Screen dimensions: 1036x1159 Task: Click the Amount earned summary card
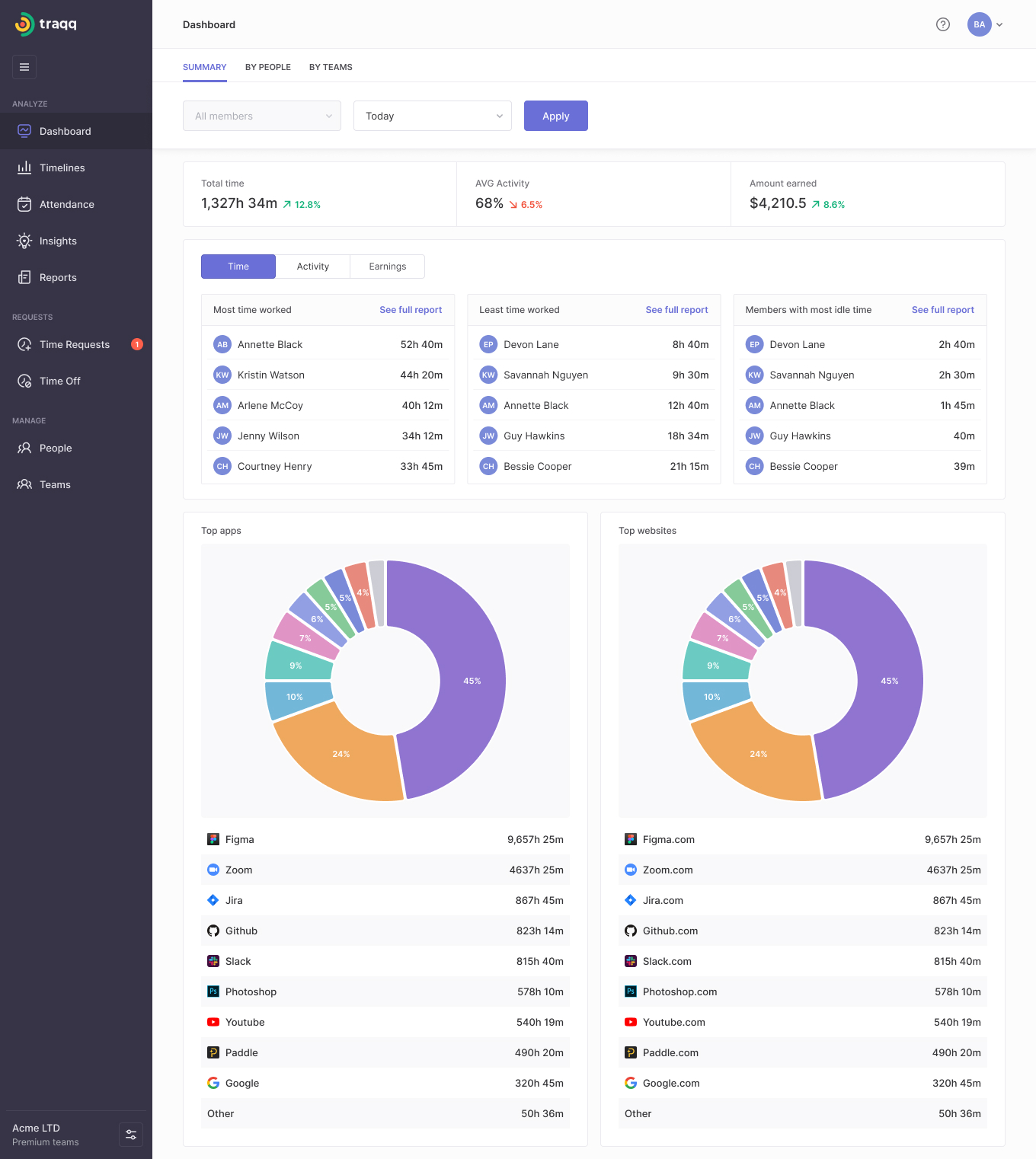point(868,194)
